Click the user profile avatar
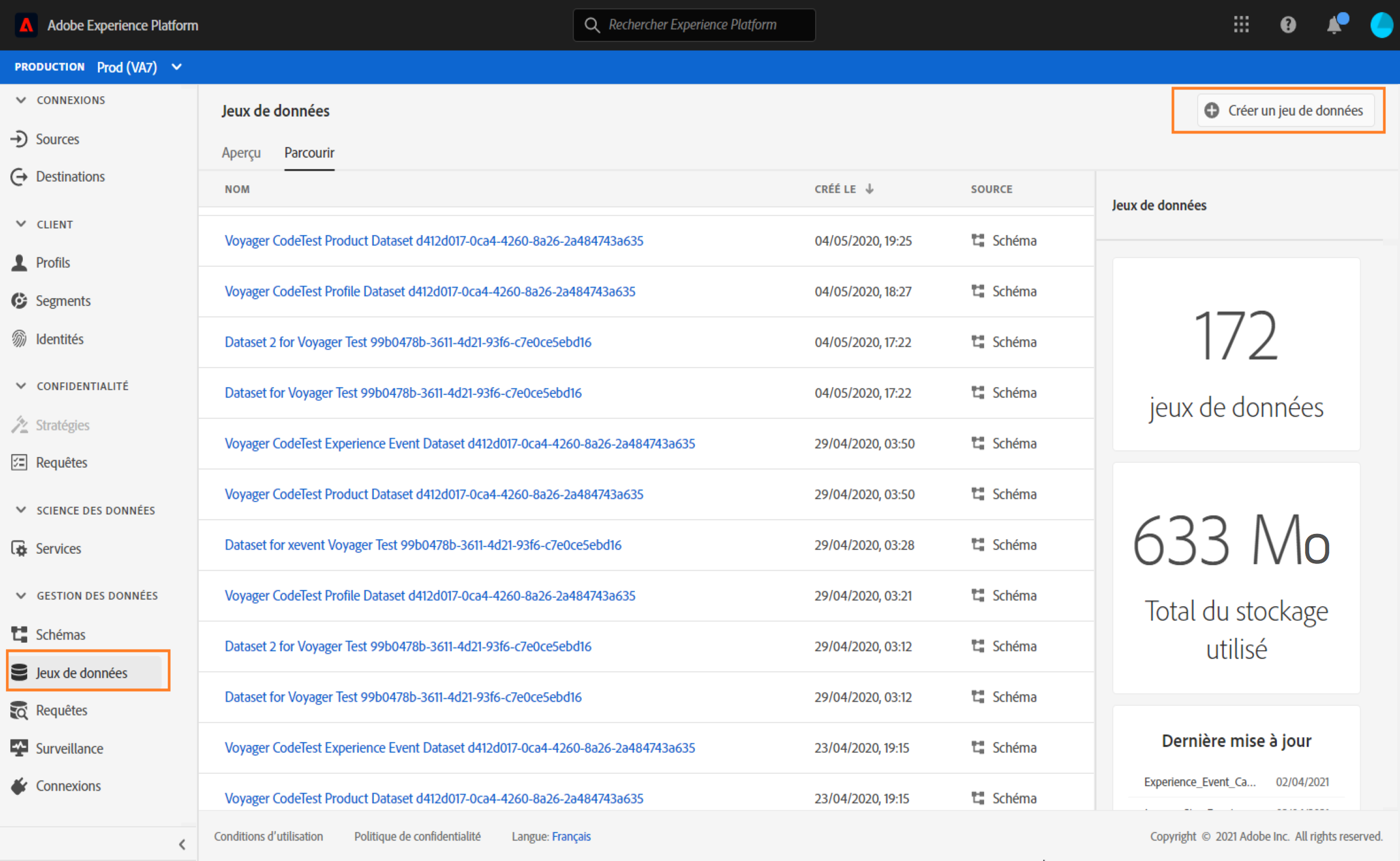The height and width of the screenshot is (861, 1400). [1381, 25]
